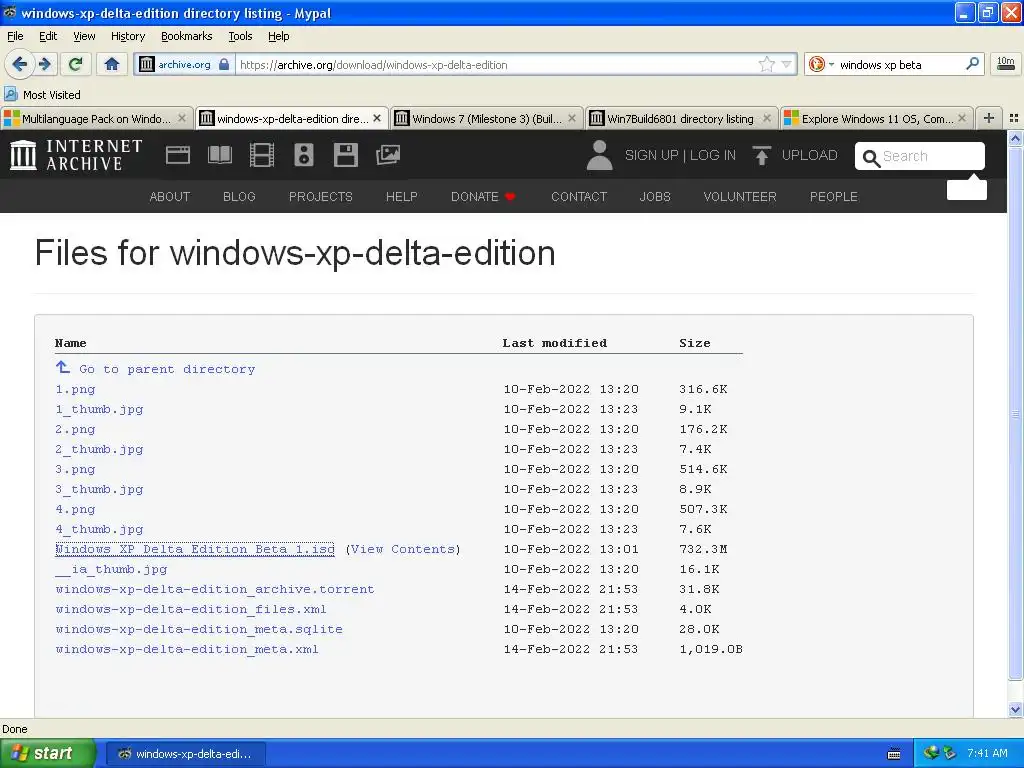Open windows-xp-delta-edition_meta.sqlite link
1024x768 pixels.
coord(199,629)
